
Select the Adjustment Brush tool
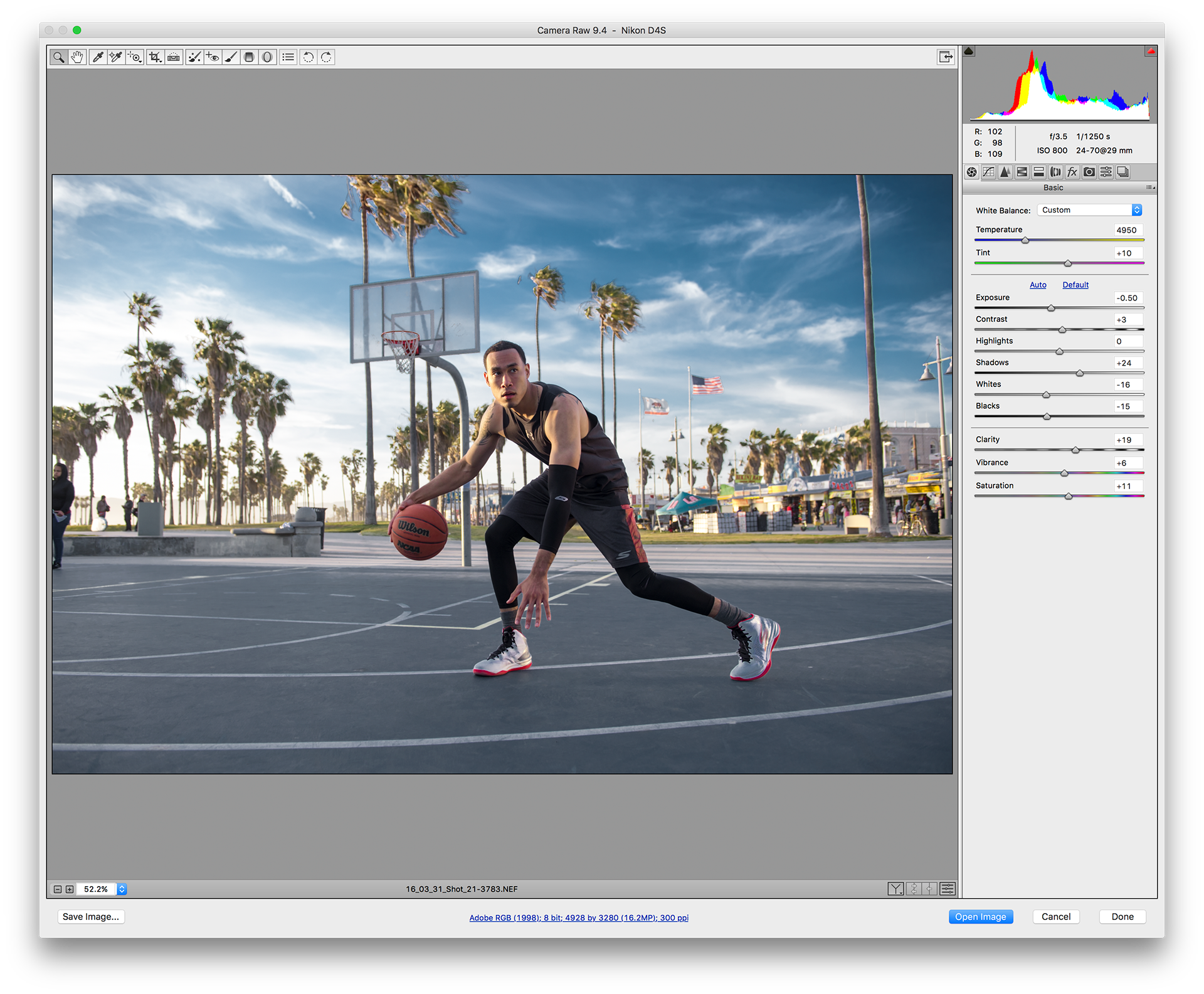coord(231,57)
